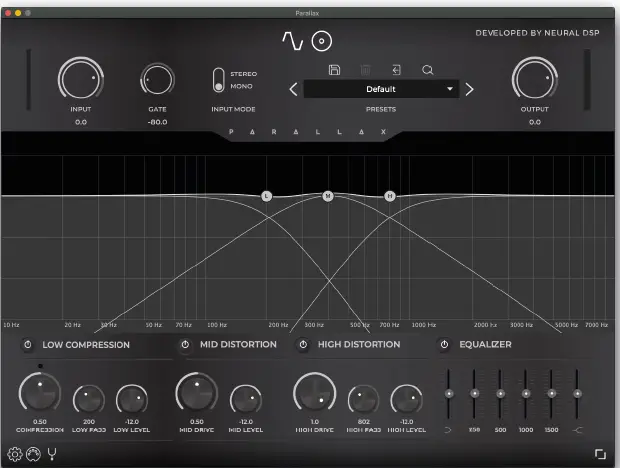Click the Low Pass knob
Screen dimensions: 620x468
coord(89,400)
